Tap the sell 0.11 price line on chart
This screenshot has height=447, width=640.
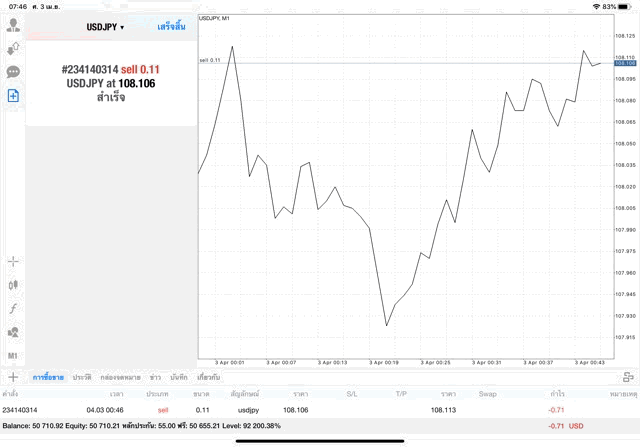pos(400,63)
